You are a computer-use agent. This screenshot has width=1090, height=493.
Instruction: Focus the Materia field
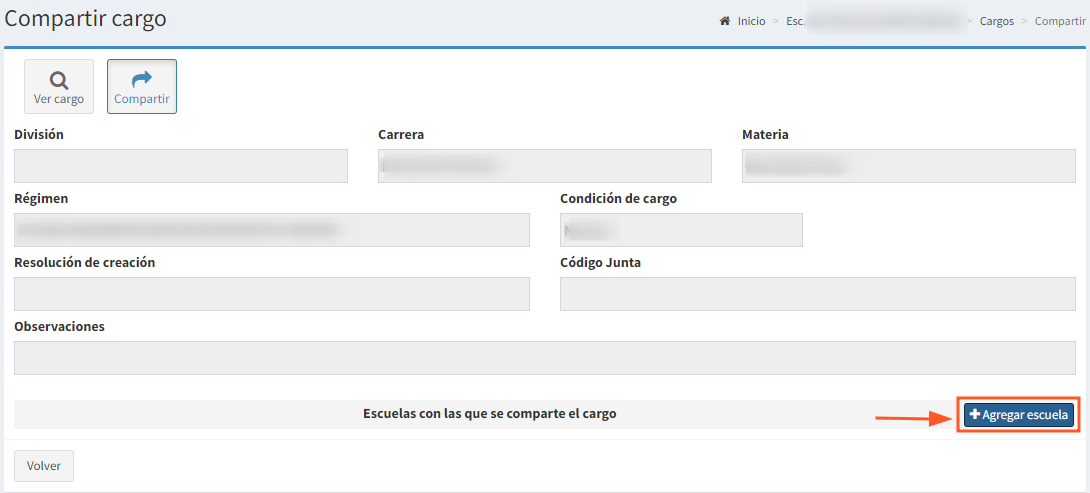(909, 166)
